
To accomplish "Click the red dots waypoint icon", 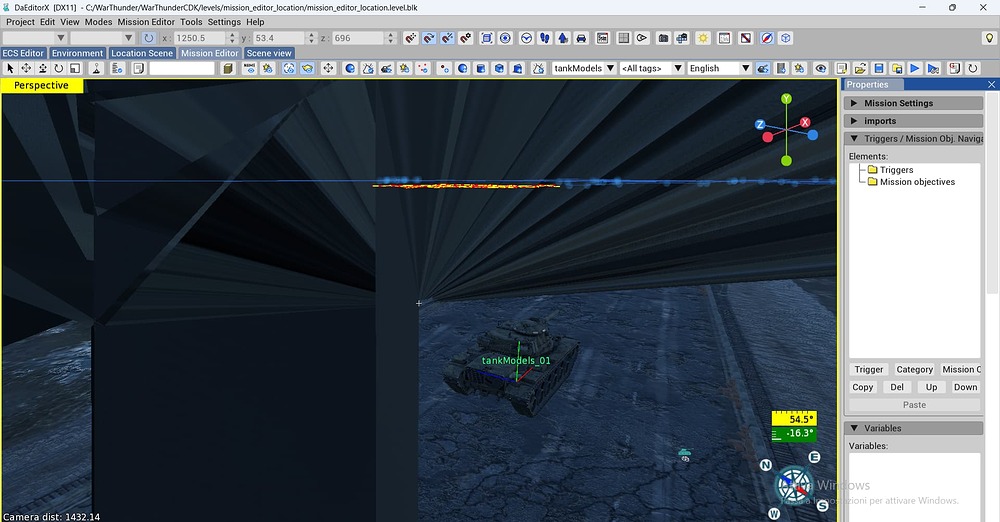I will [423, 68].
